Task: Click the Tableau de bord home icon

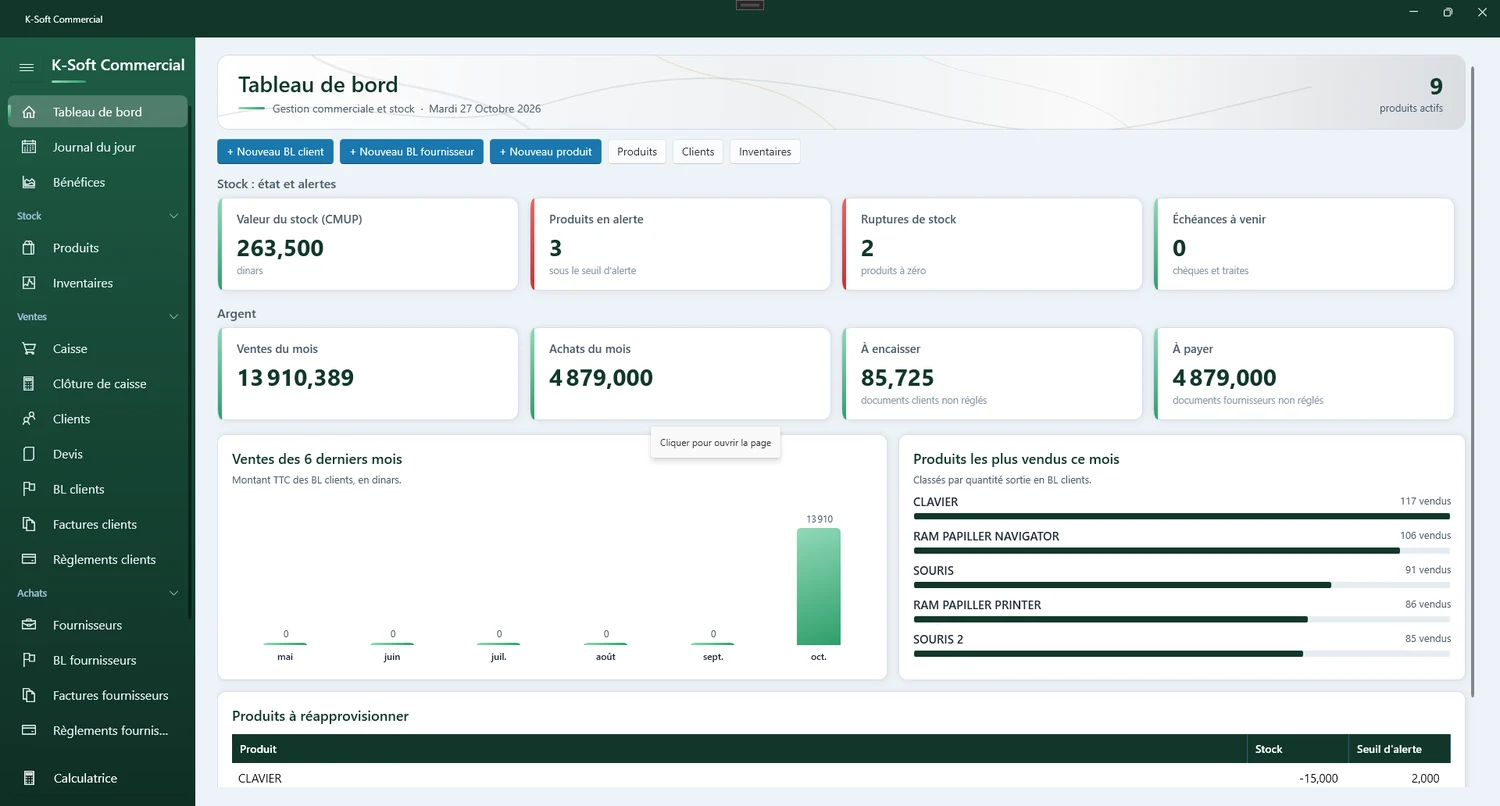Action: coord(29,112)
